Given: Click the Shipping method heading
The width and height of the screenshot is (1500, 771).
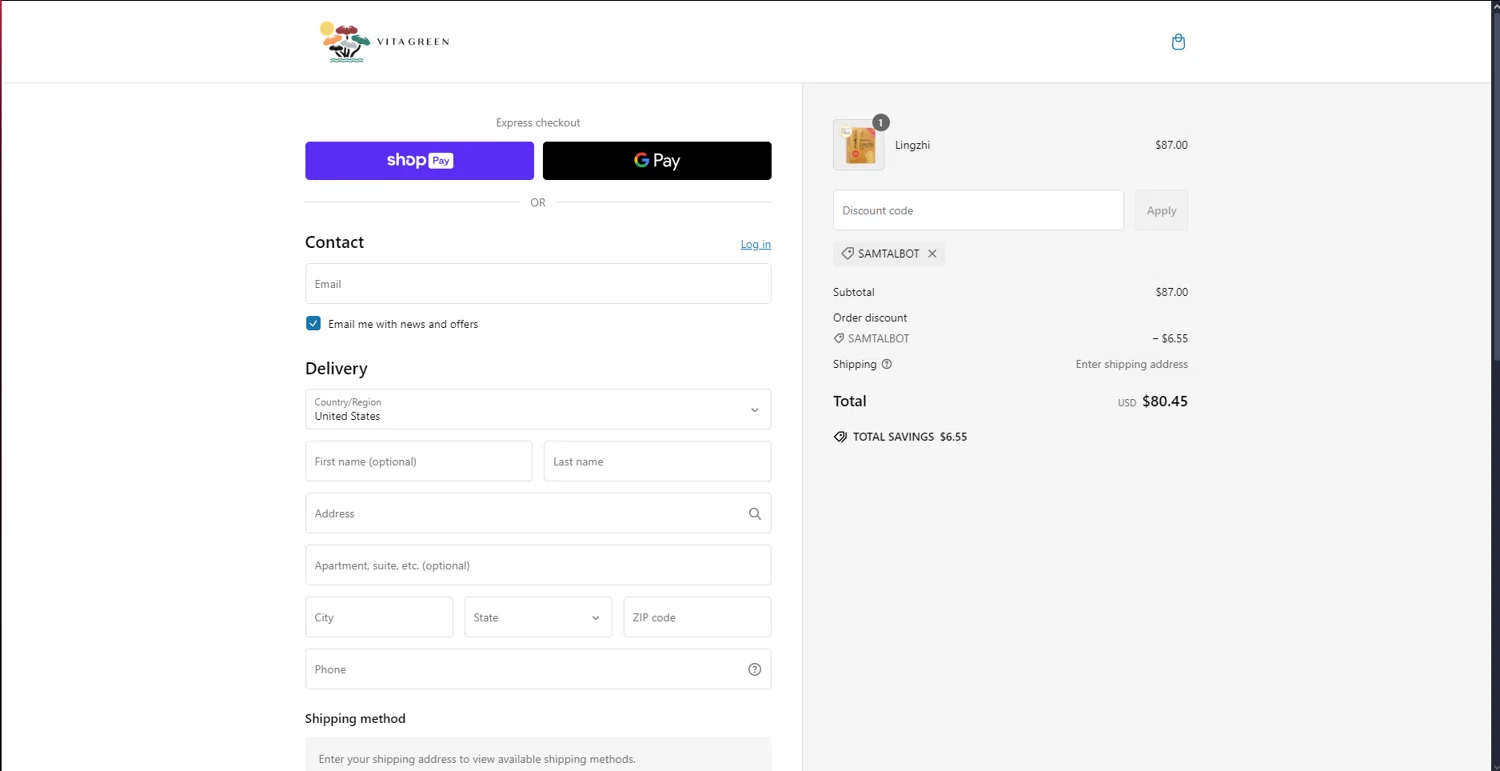Looking at the screenshot, I should pos(355,719).
